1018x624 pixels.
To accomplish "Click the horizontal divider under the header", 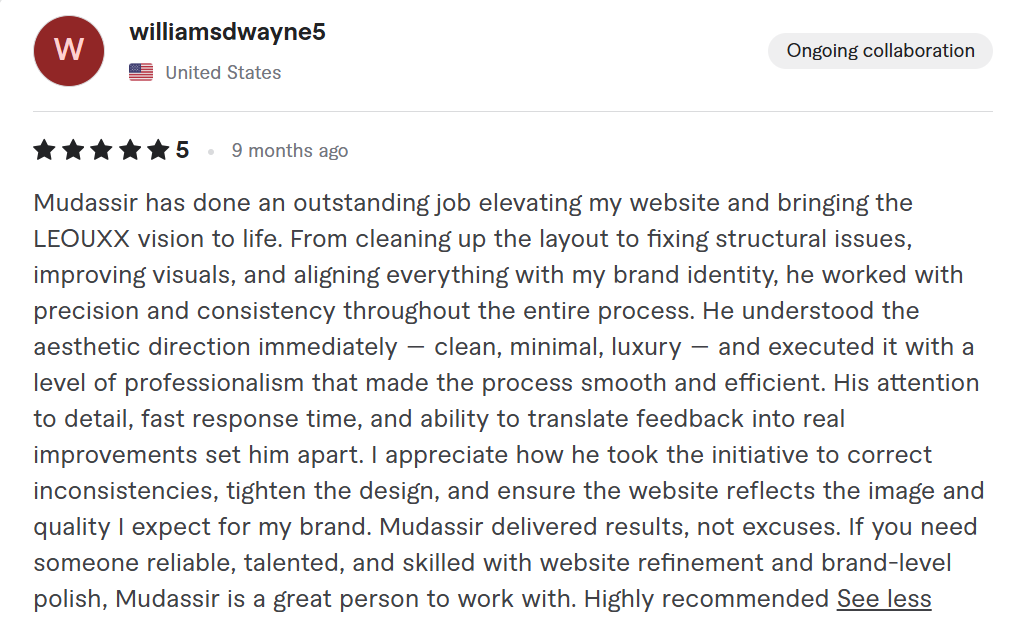I will (x=513, y=111).
